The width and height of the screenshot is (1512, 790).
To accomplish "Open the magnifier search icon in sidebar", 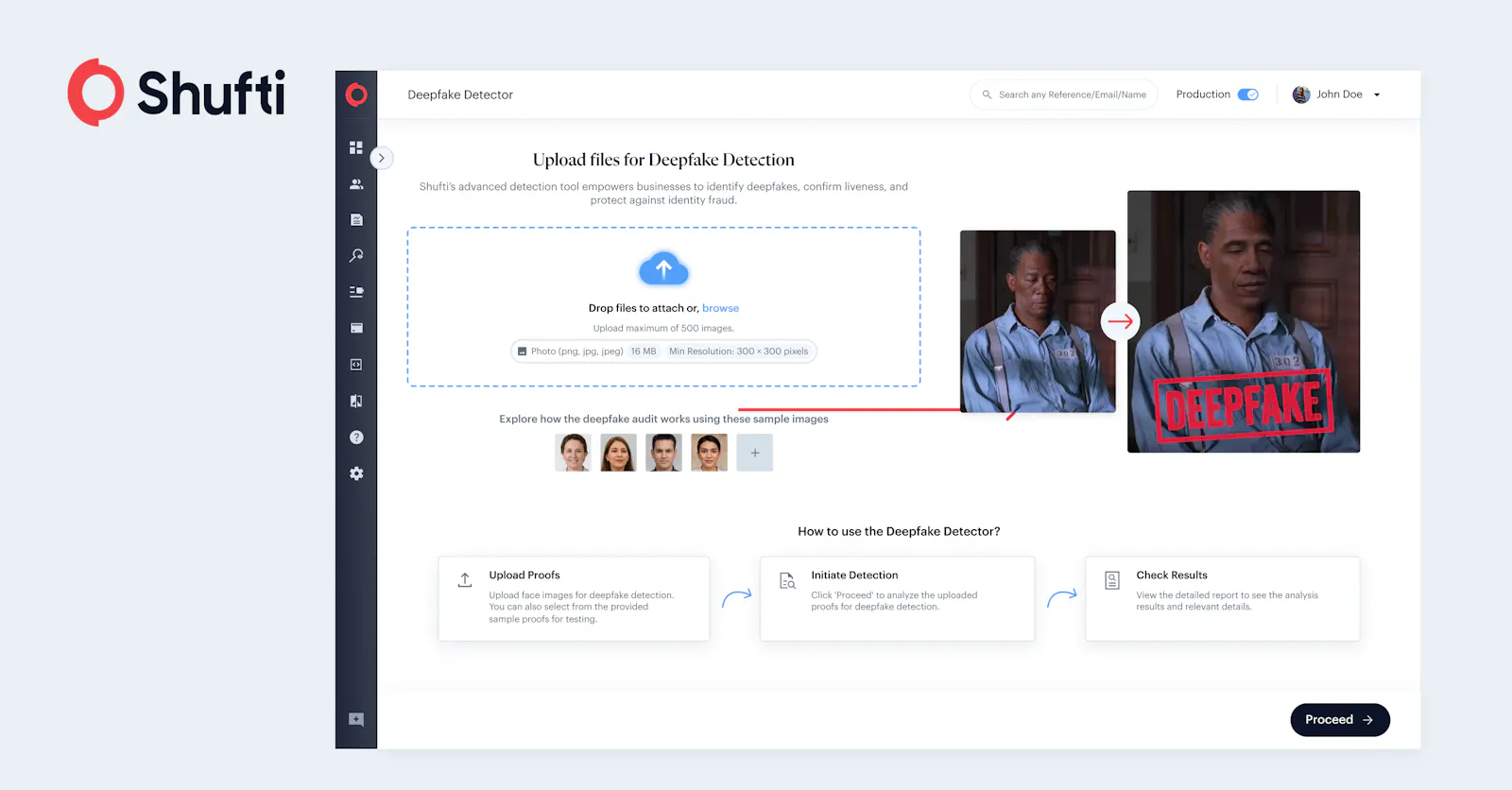I will [x=356, y=256].
